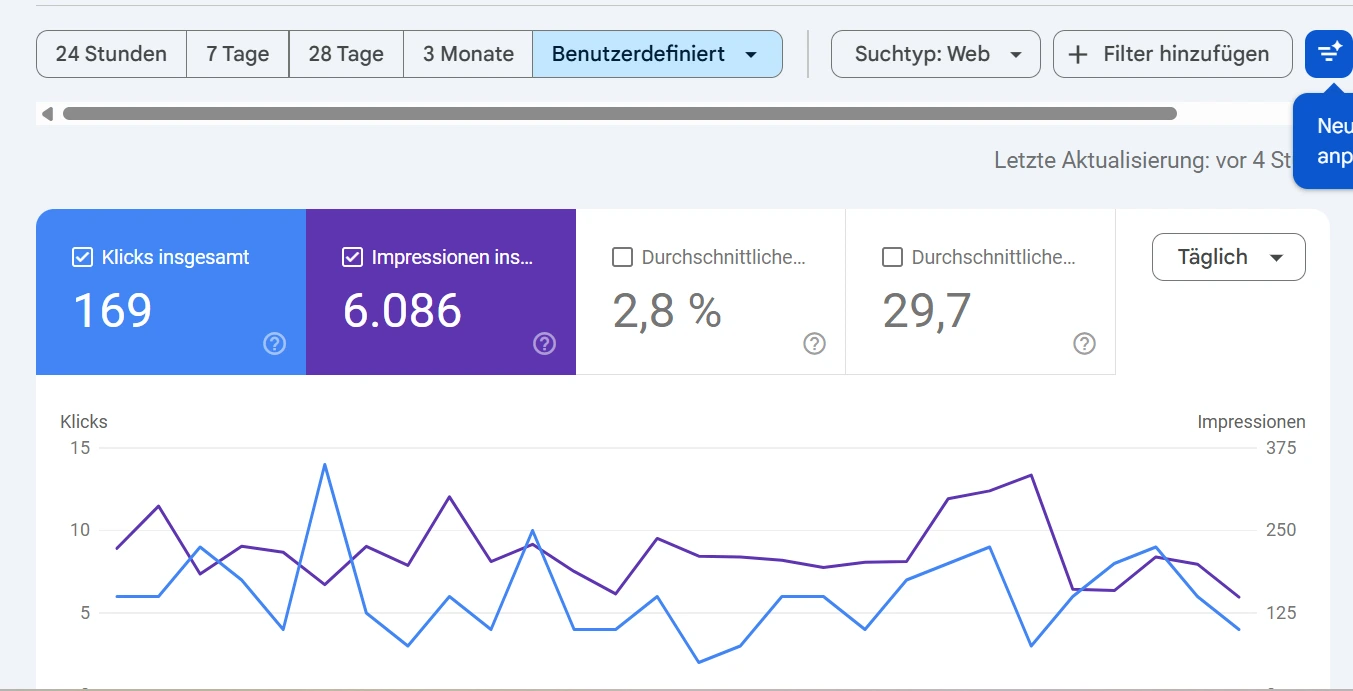Select the 3 Monate period
The height and width of the screenshot is (691, 1353).
[x=467, y=54]
